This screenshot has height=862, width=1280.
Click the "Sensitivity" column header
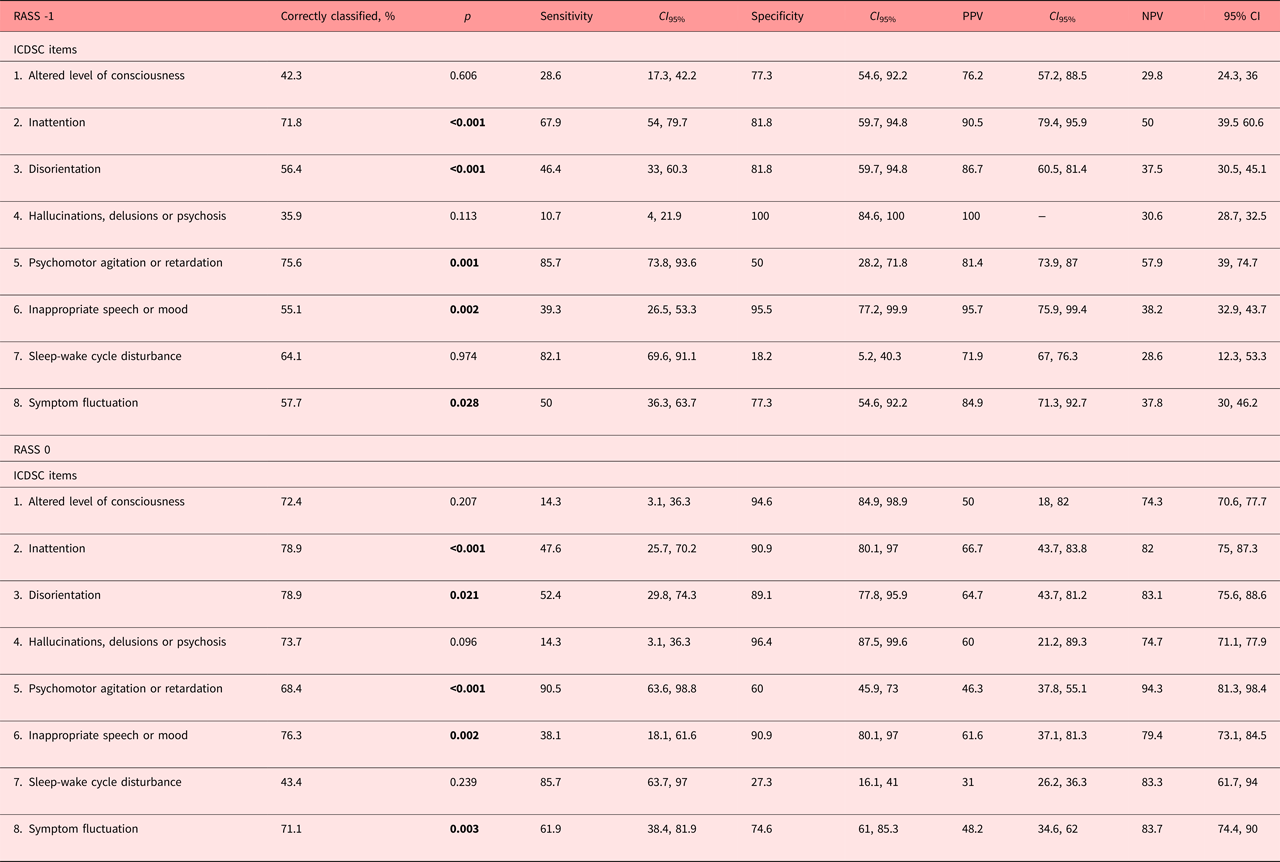click(x=566, y=17)
